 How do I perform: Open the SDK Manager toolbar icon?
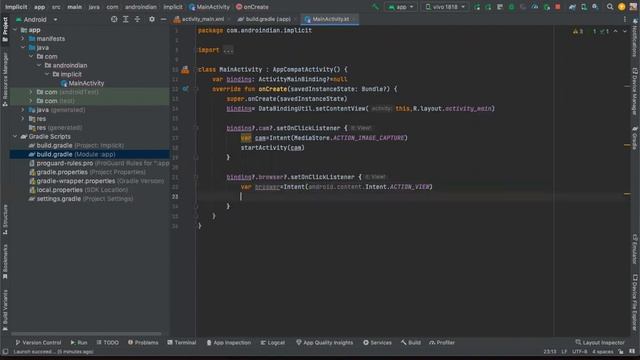click(x=596, y=7)
